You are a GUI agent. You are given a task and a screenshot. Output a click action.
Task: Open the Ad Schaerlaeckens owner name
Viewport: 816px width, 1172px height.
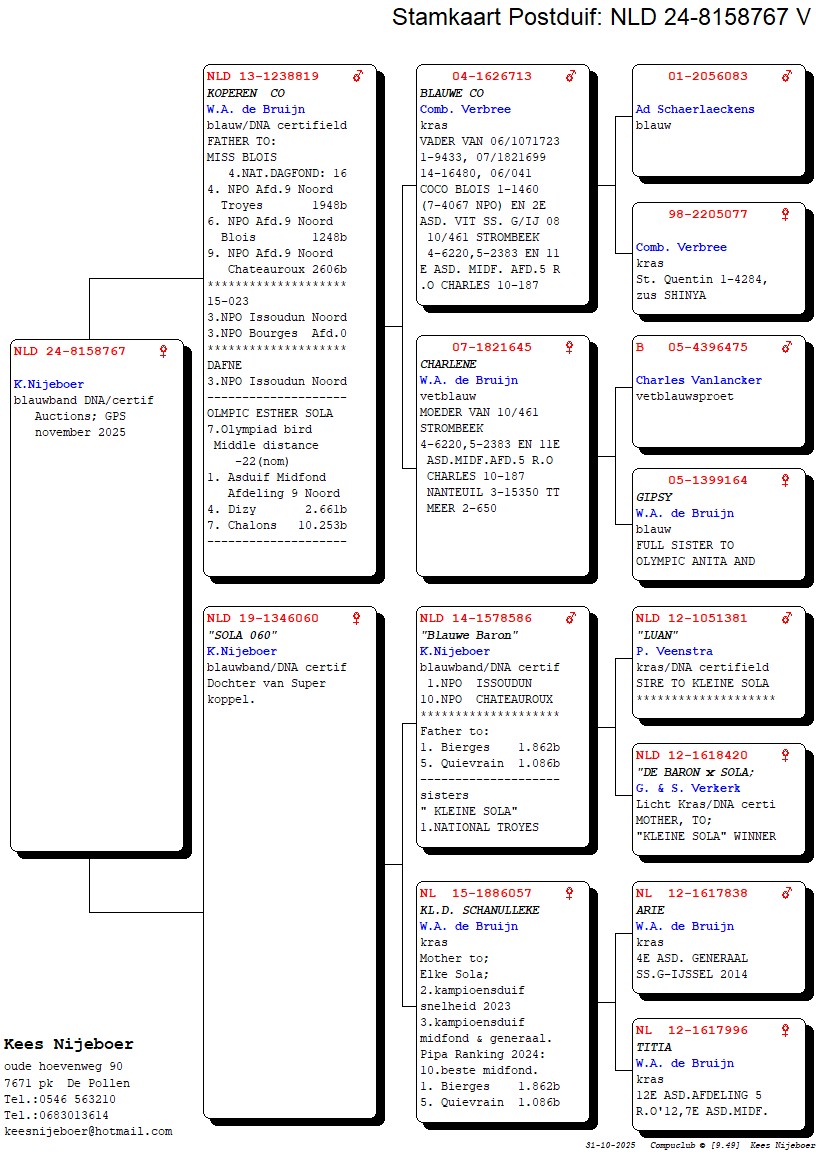695,110
